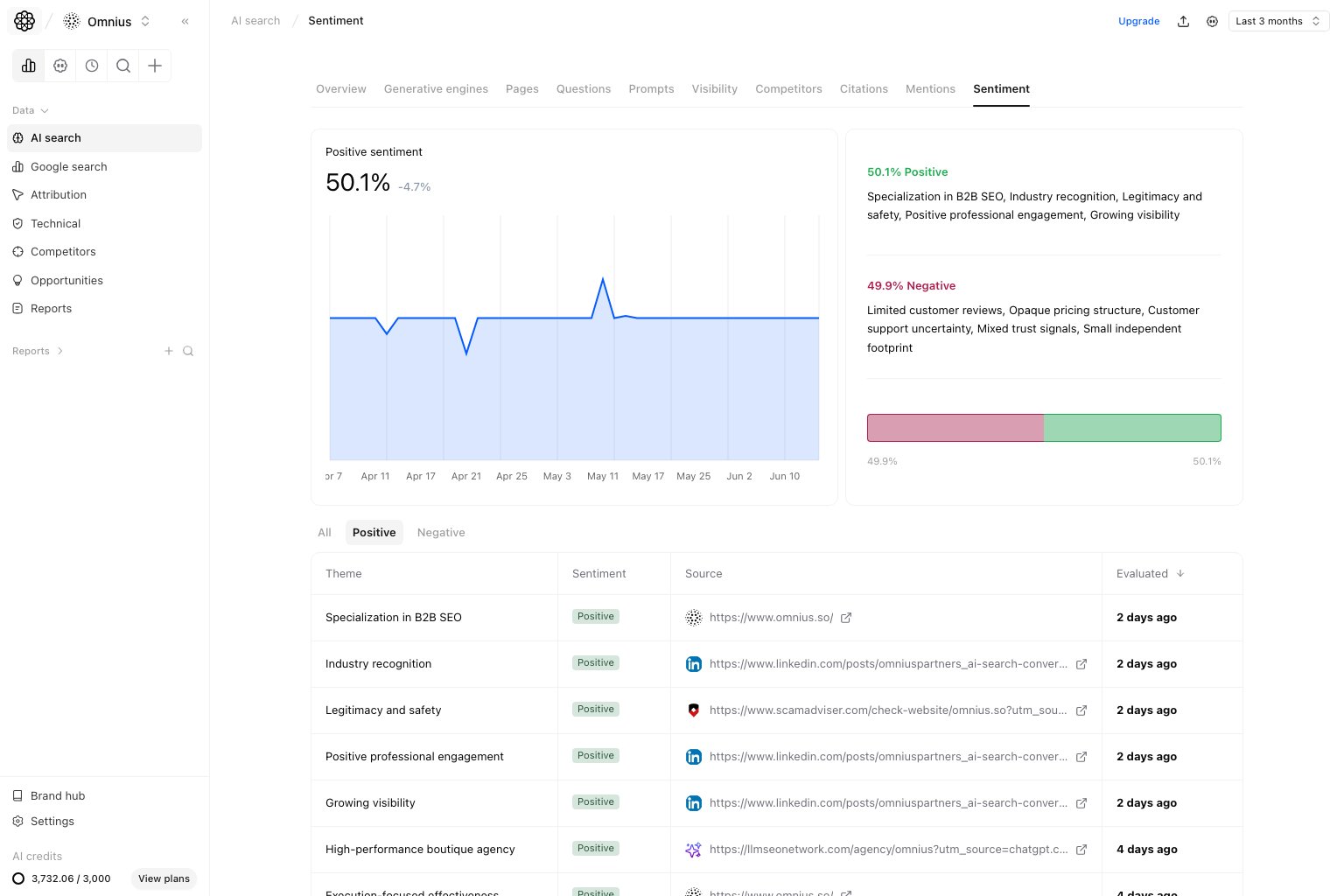The width and height of the screenshot is (1344, 896).
Task: Click the 50.1% Positive heading
Action: coord(907,172)
